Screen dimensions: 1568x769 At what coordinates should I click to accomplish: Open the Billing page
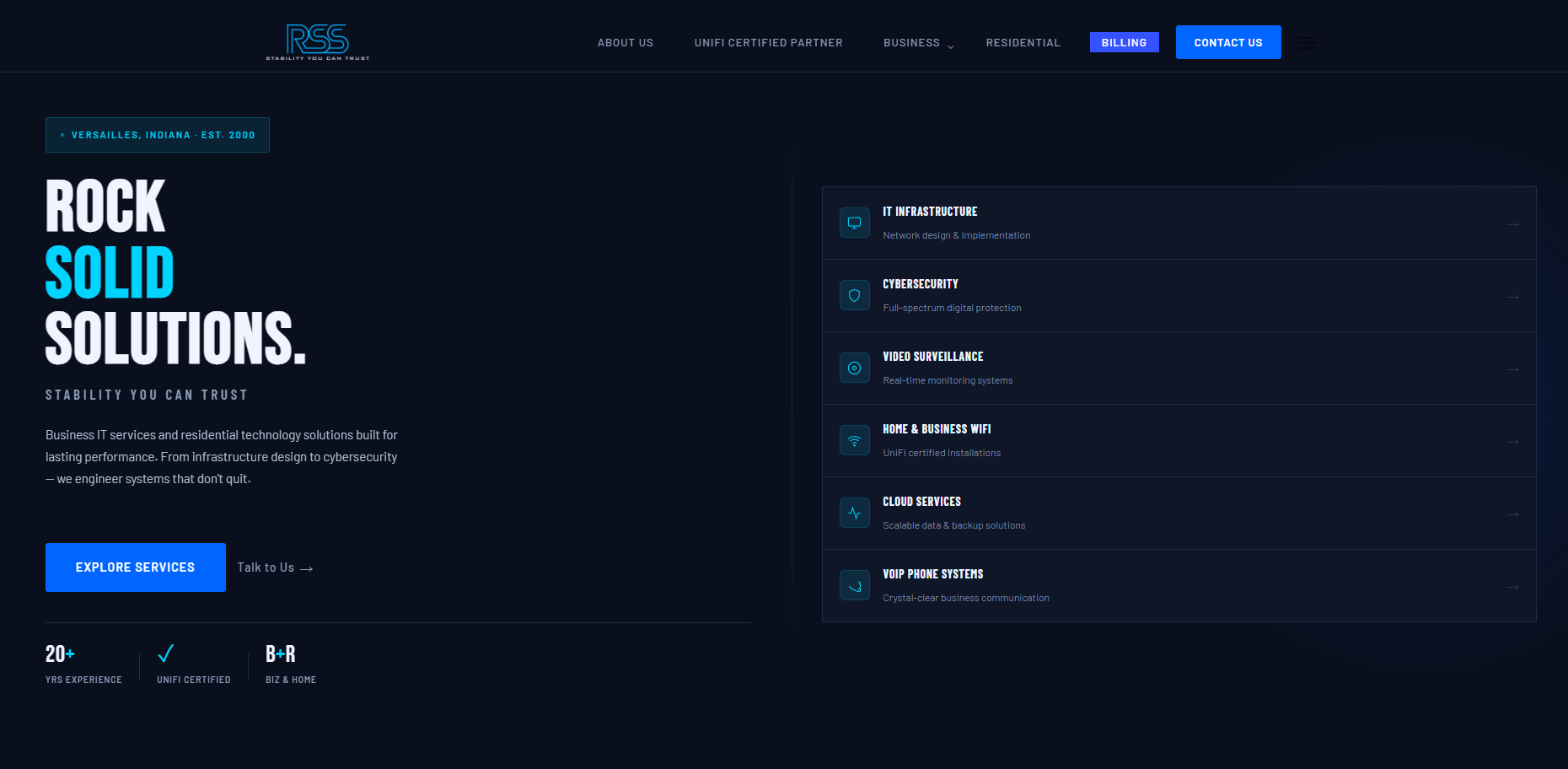click(x=1124, y=41)
